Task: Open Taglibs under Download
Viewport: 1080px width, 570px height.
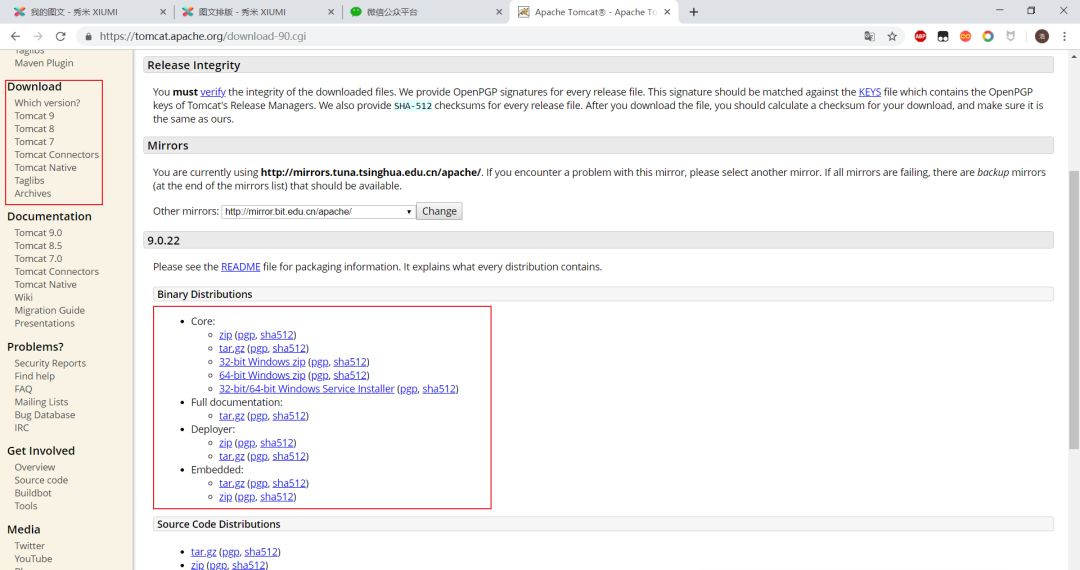Action: point(29,181)
